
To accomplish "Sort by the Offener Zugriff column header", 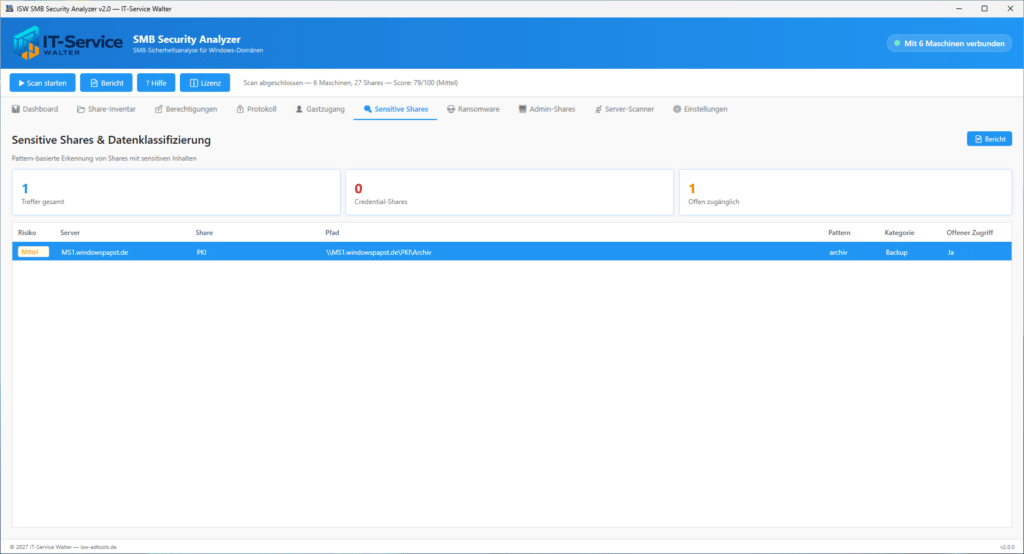I will tap(970, 233).
